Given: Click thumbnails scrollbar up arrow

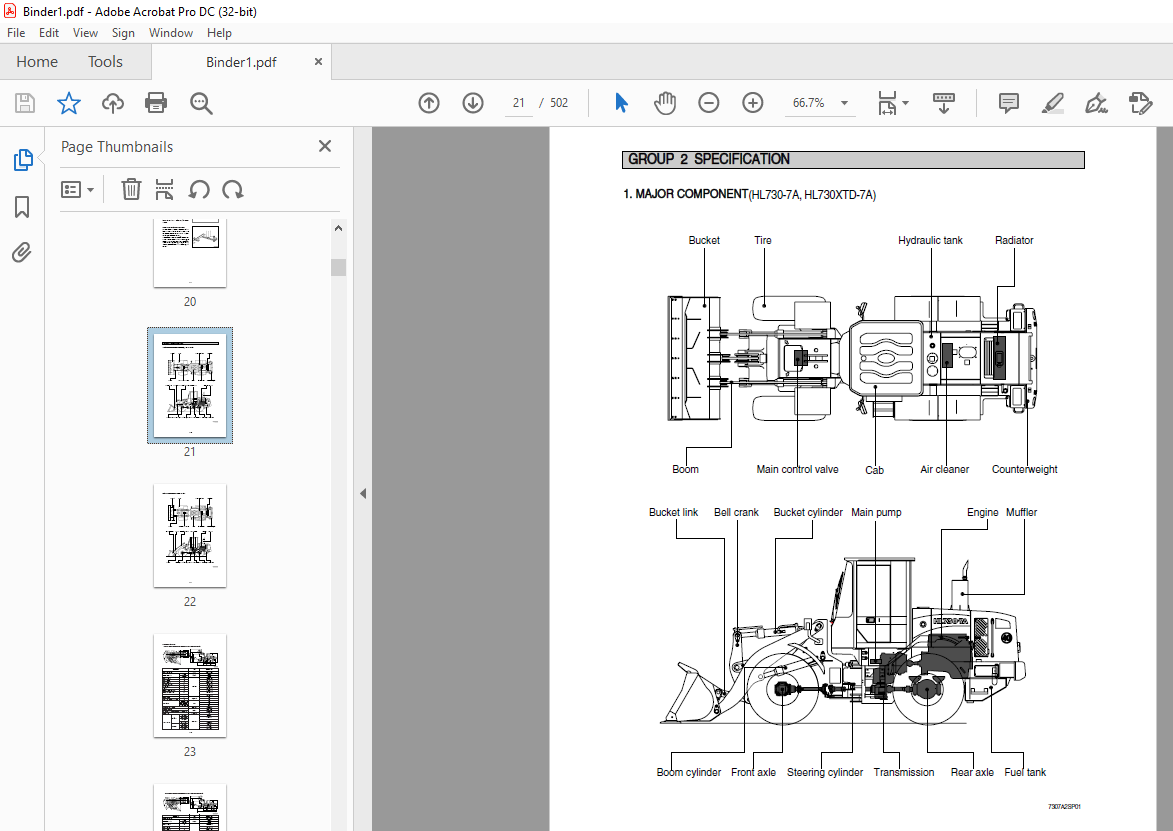Looking at the screenshot, I should [338, 228].
